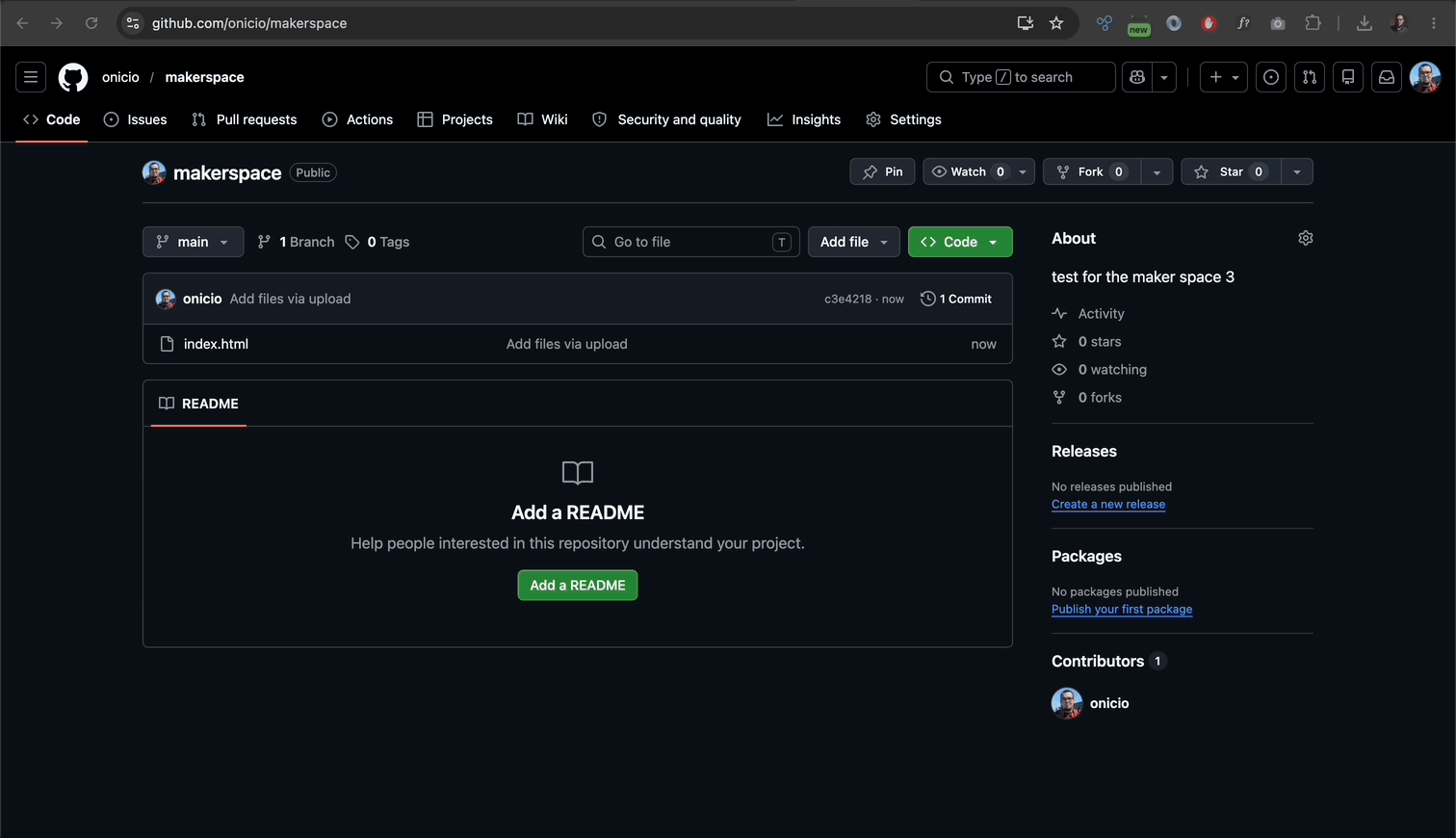Expand the Copilot dropdown arrow in header
The height and width of the screenshot is (838, 1456).
click(x=1164, y=77)
